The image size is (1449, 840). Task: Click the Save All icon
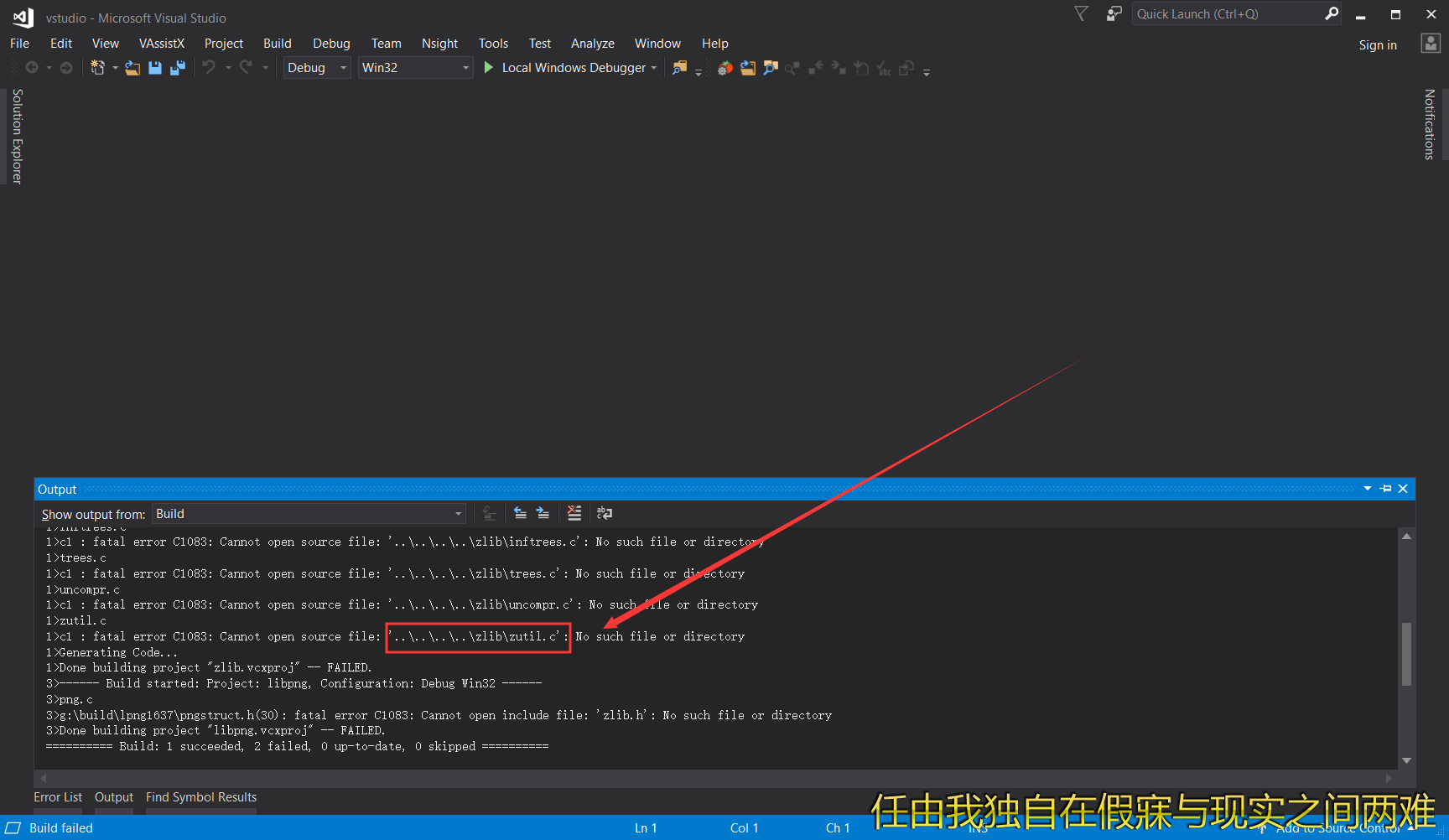(x=177, y=68)
